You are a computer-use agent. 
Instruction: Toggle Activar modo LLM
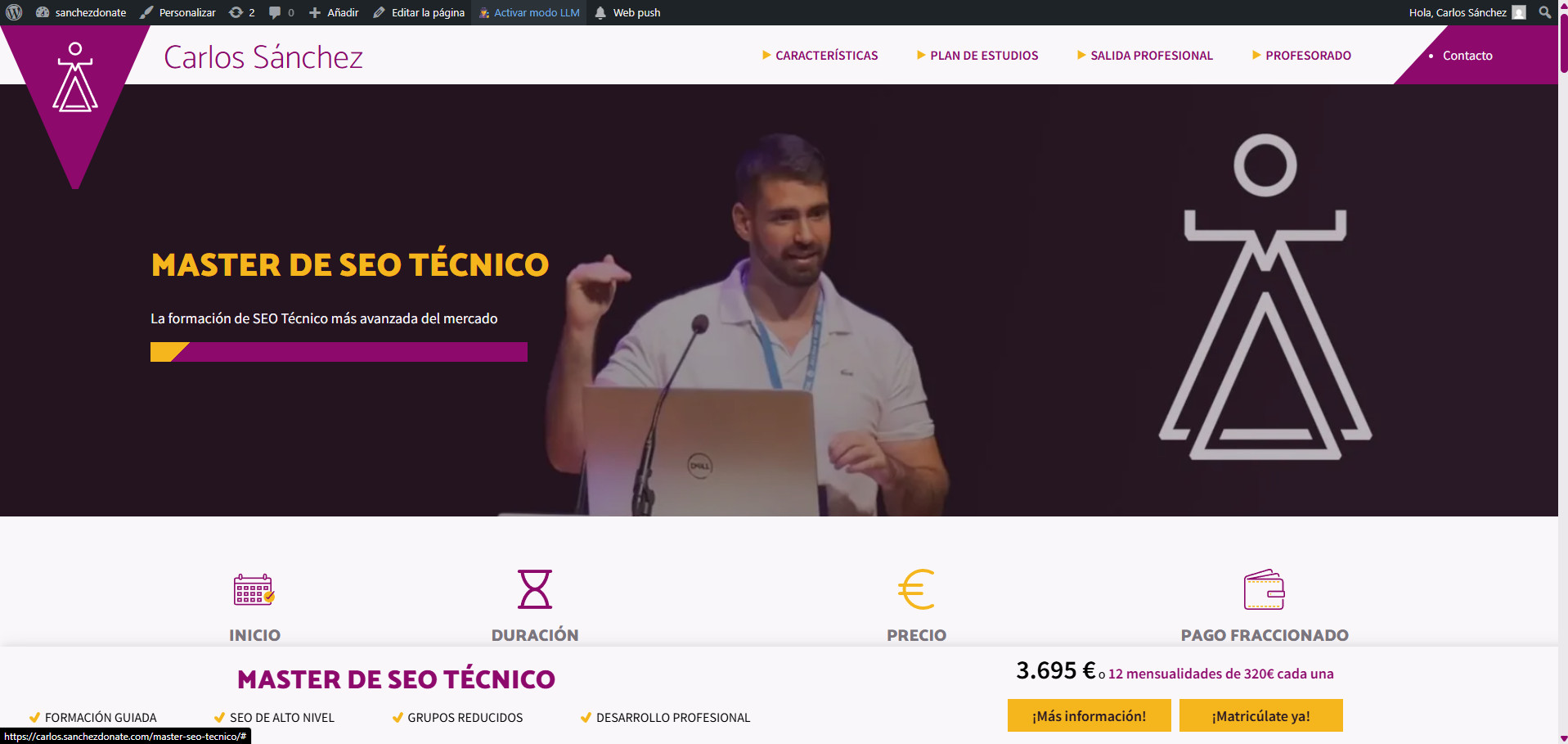point(528,12)
